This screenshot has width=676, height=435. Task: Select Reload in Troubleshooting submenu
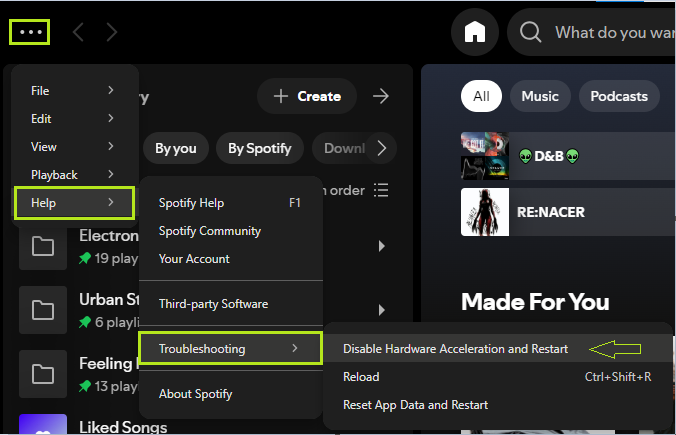tap(498, 377)
